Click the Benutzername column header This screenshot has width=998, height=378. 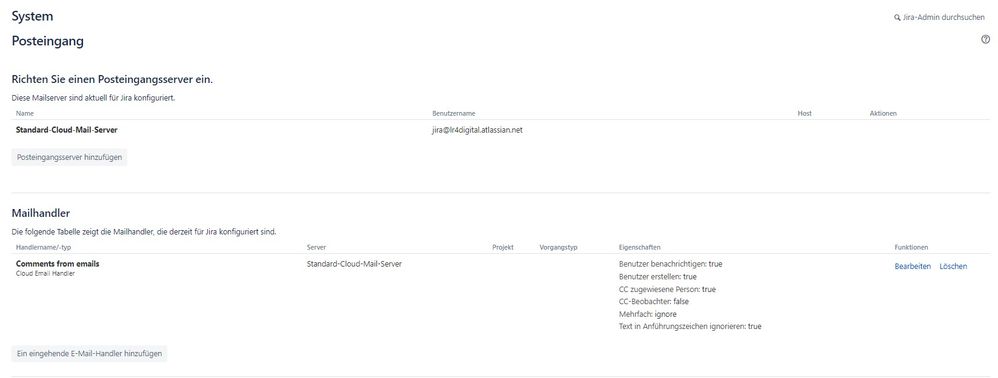(454, 113)
